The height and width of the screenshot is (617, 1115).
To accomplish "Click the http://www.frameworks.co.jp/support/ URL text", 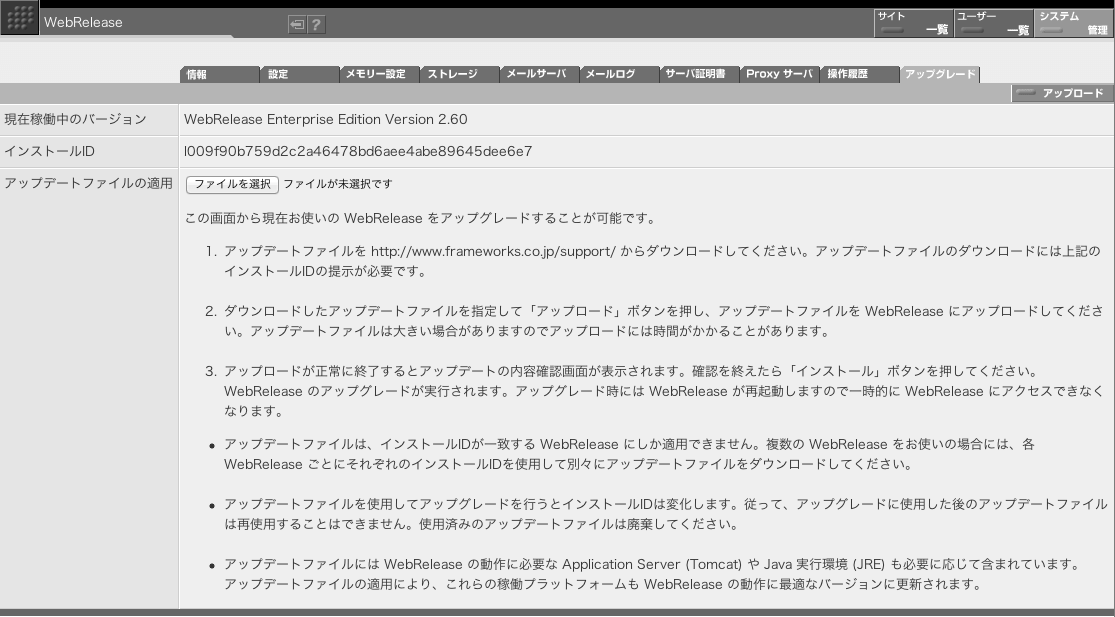I will click(x=494, y=251).
